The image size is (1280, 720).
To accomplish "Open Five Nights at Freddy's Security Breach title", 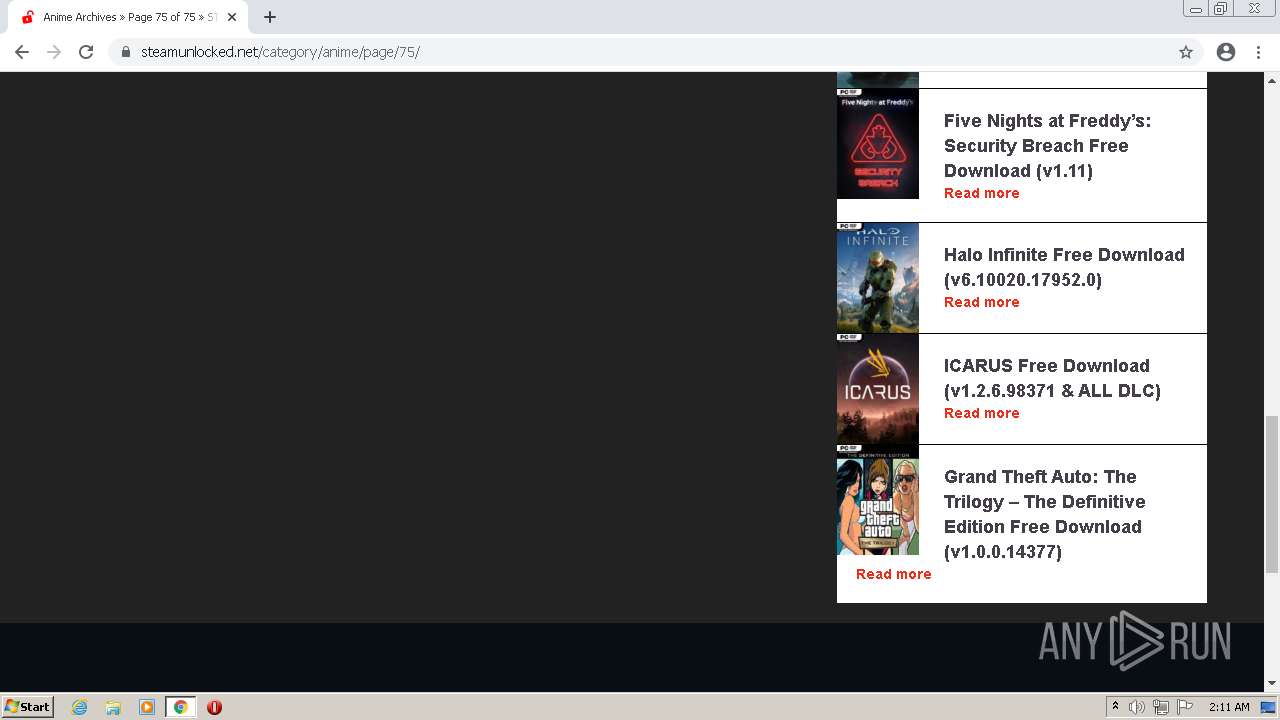I will tap(1047, 145).
